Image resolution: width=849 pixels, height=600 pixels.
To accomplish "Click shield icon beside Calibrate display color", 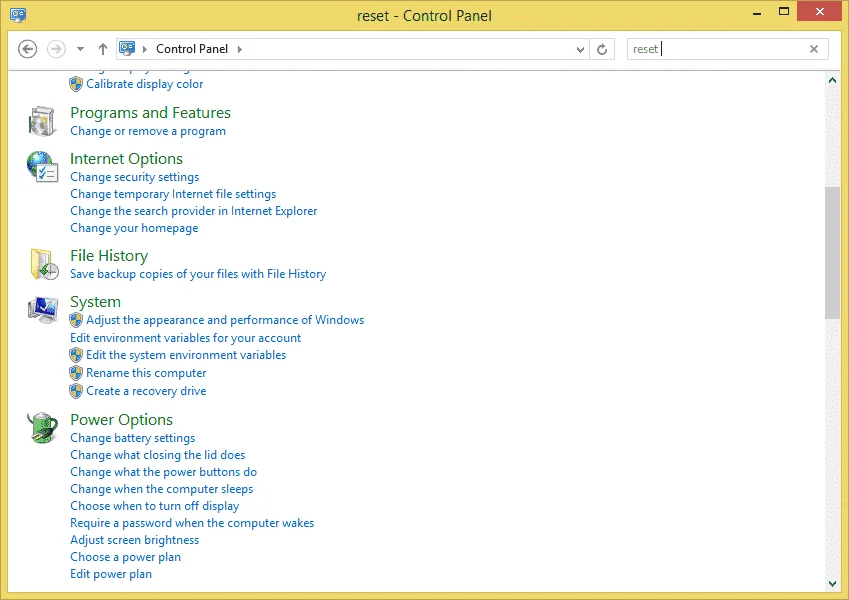I will pyautogui.click(x=76, y=84).
